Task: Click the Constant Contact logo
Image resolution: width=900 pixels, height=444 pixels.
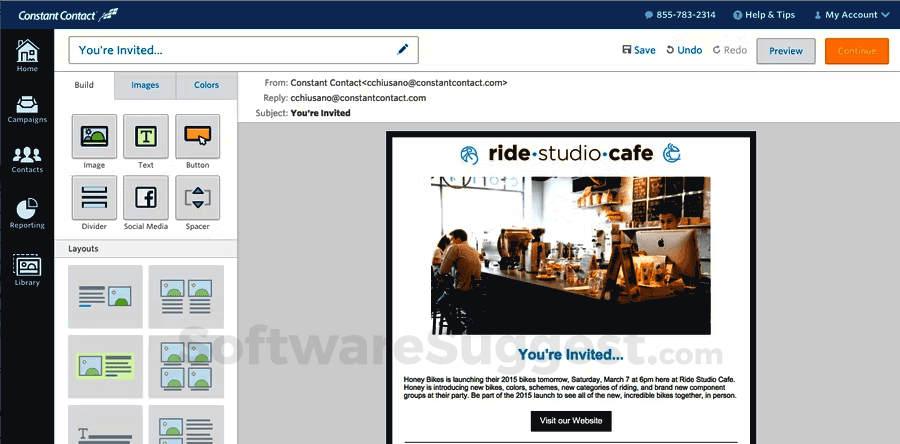Action: pos(68,15)
